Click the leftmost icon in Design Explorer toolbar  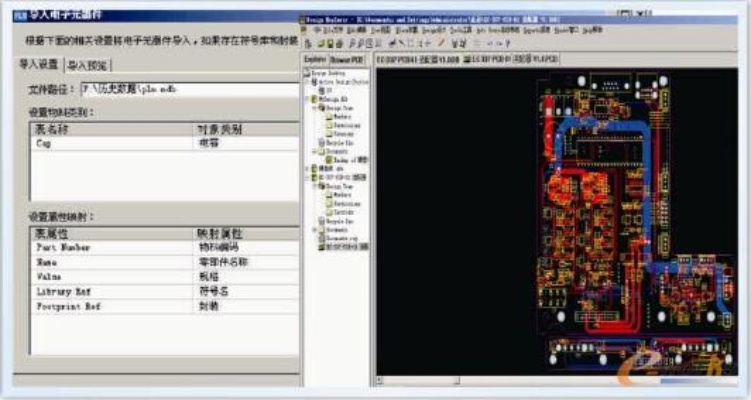click(309, 44)
